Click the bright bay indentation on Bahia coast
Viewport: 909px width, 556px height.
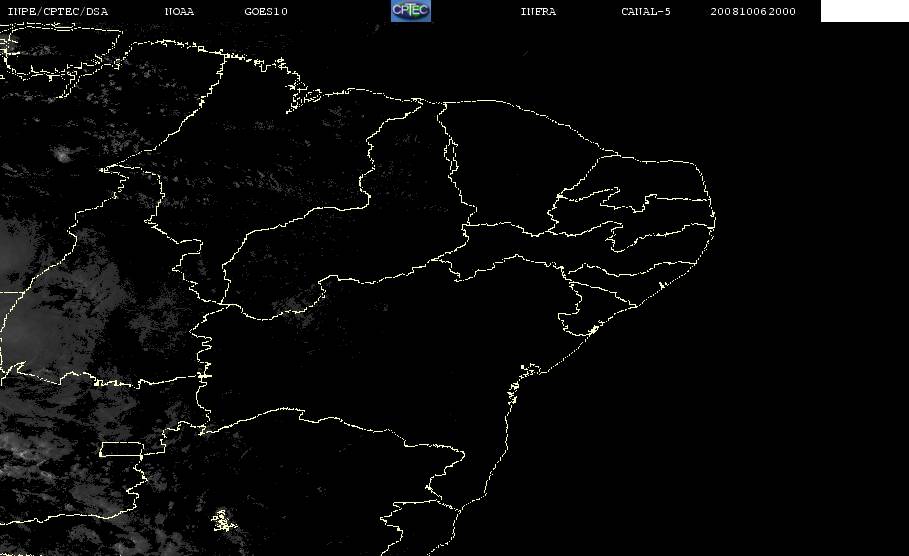(529, 370)
